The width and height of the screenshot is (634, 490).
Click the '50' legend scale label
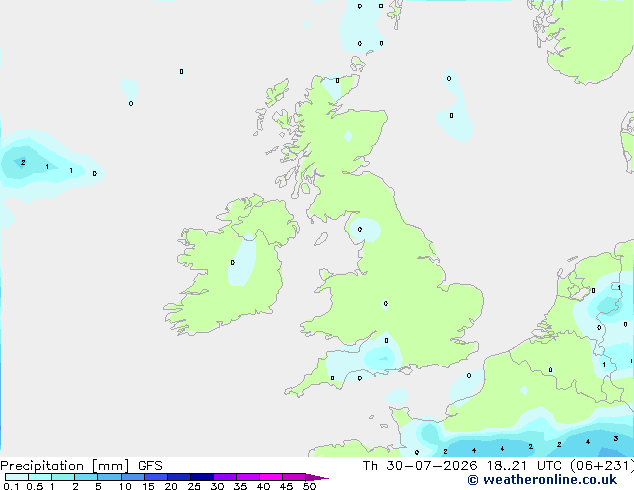[x=309, y=486]
